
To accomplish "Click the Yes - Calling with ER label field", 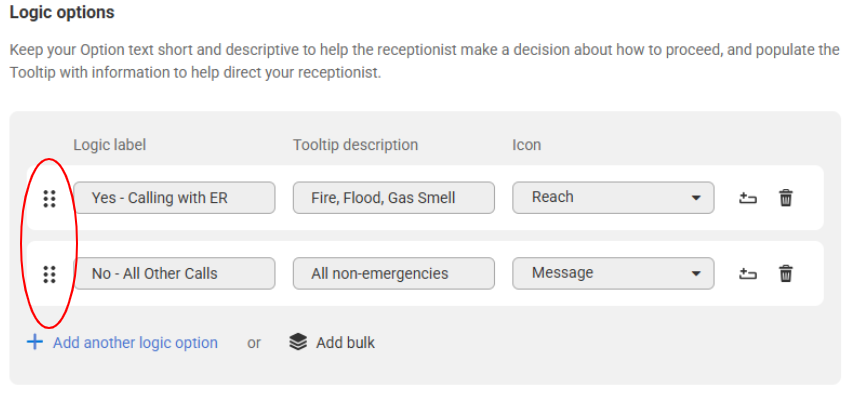I will tap(175, 198).
